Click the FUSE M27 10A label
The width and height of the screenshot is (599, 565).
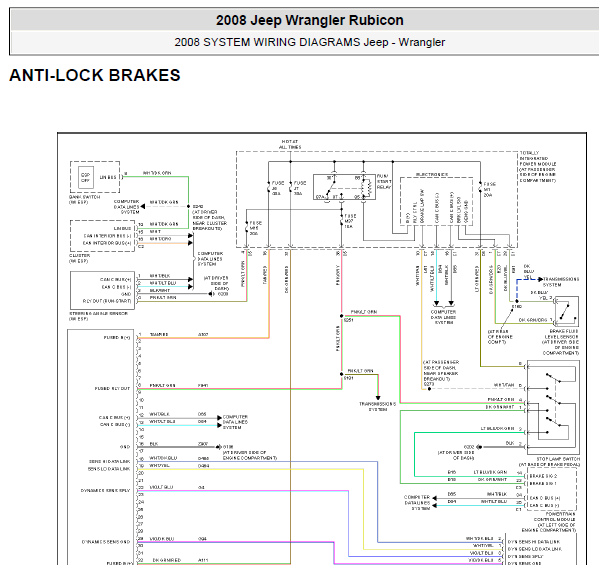349,221
